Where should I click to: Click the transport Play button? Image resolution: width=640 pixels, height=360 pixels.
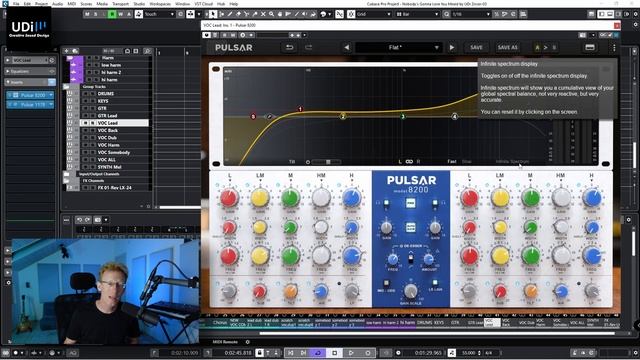point(351,353)
